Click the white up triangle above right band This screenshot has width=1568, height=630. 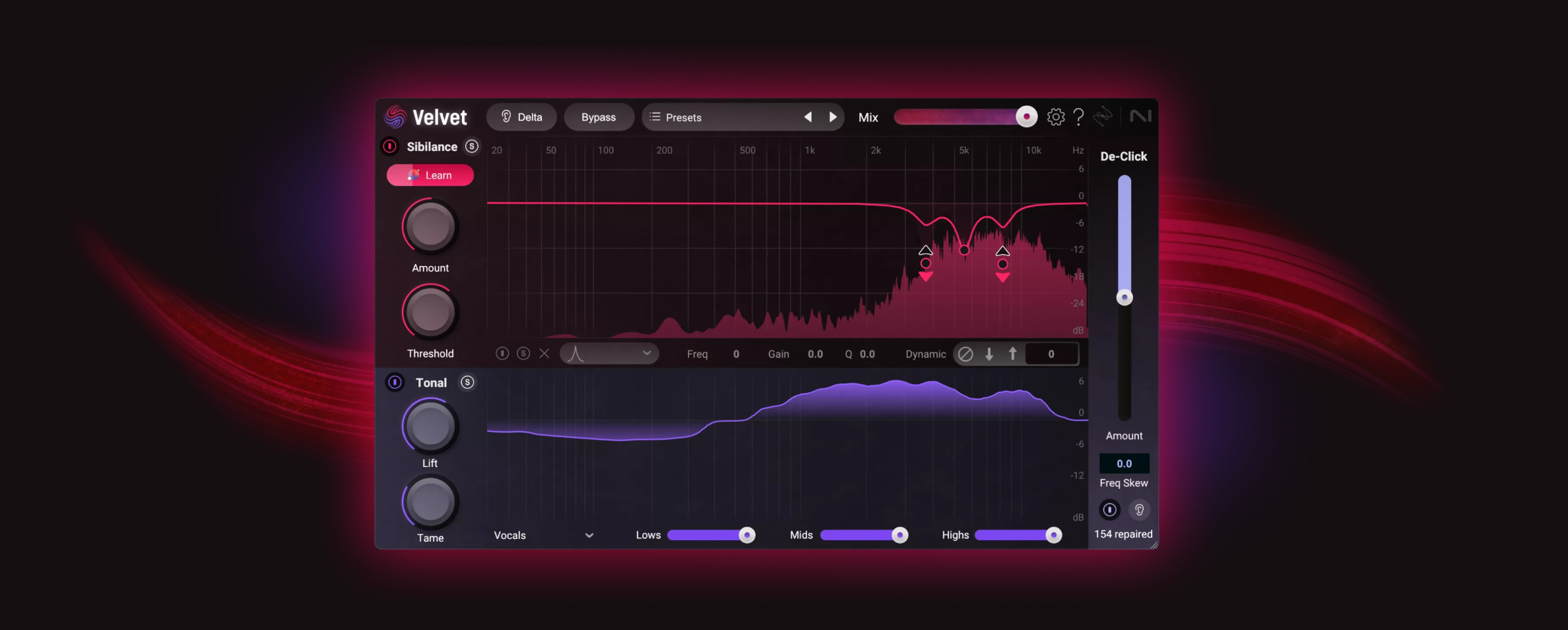tap(1002, 251)
